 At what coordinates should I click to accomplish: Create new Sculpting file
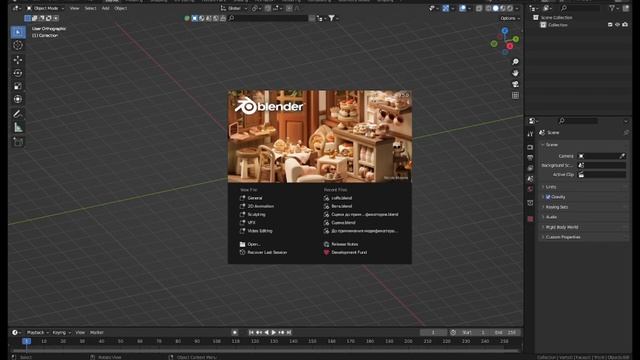[x=256, y=214]
